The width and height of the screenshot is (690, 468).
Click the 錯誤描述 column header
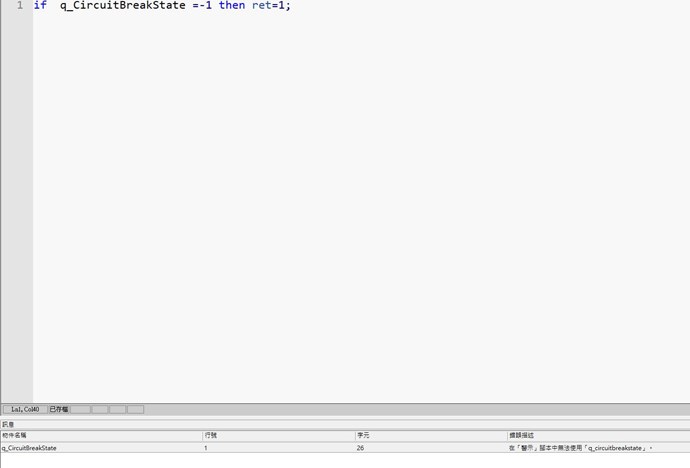521,435
